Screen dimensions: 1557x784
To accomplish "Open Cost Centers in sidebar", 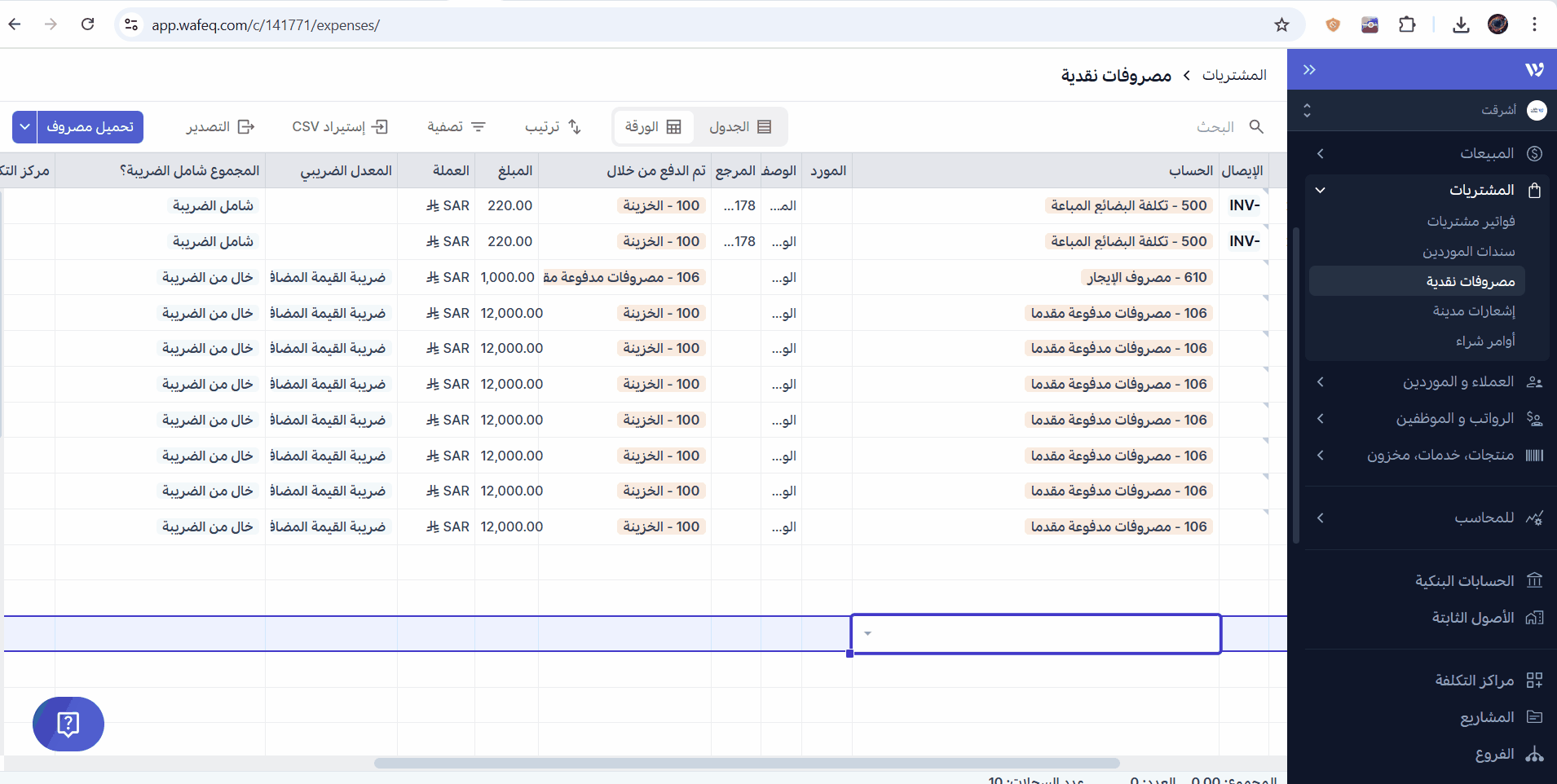I will [1474, 680].
